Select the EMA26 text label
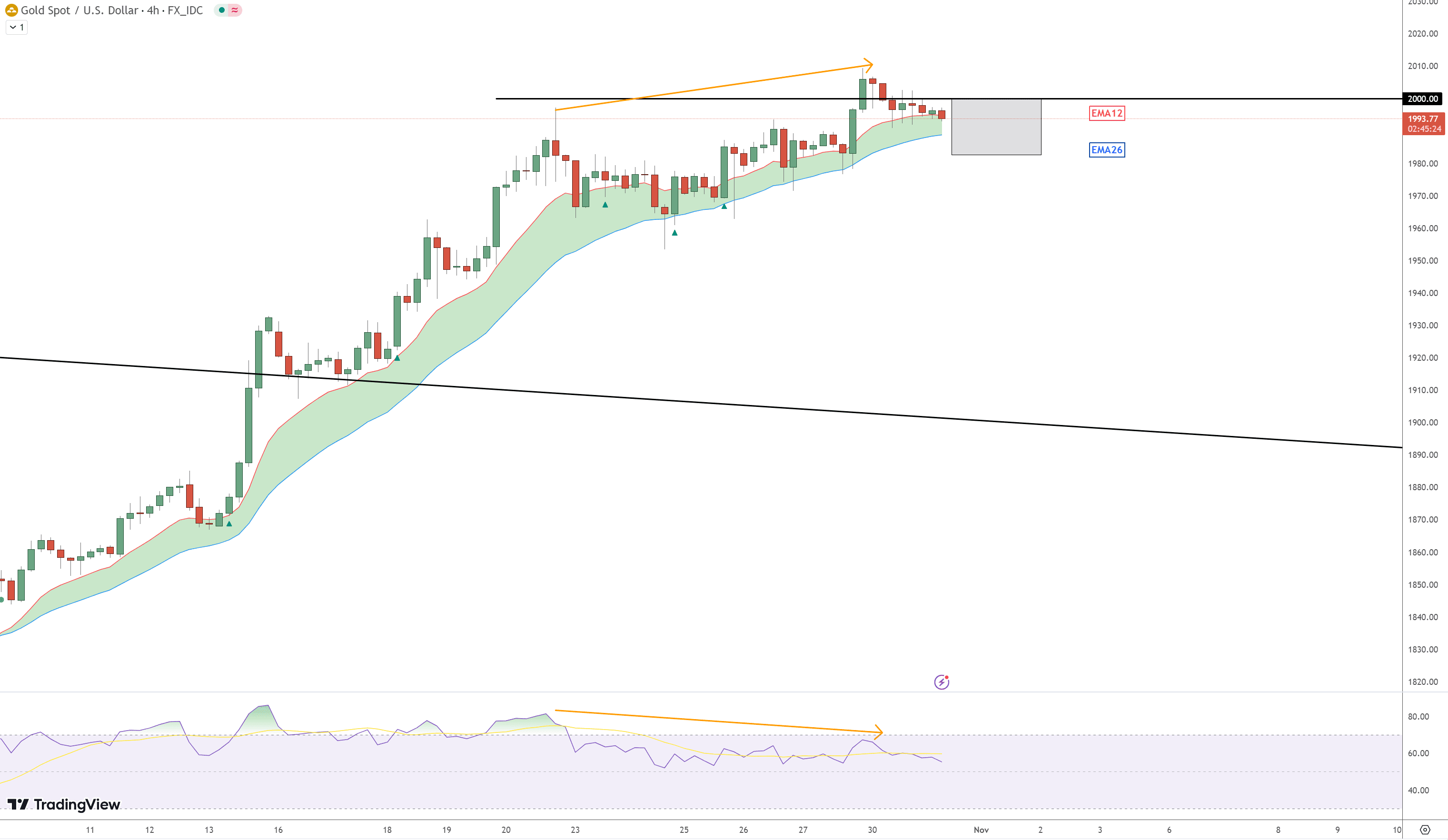Screen dimensions: 1448x840 tap(1106, 150)
